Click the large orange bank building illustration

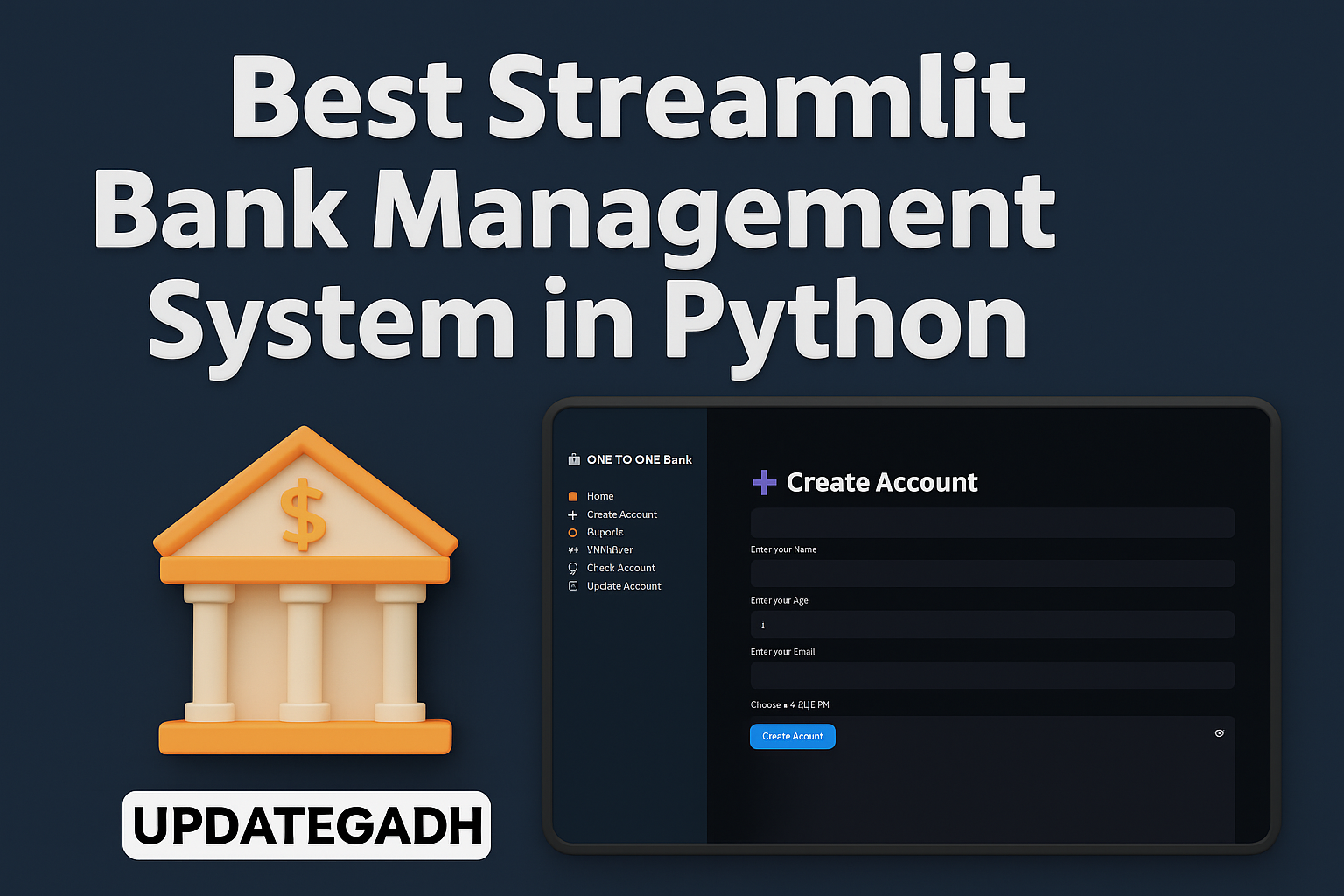[305, 591]
